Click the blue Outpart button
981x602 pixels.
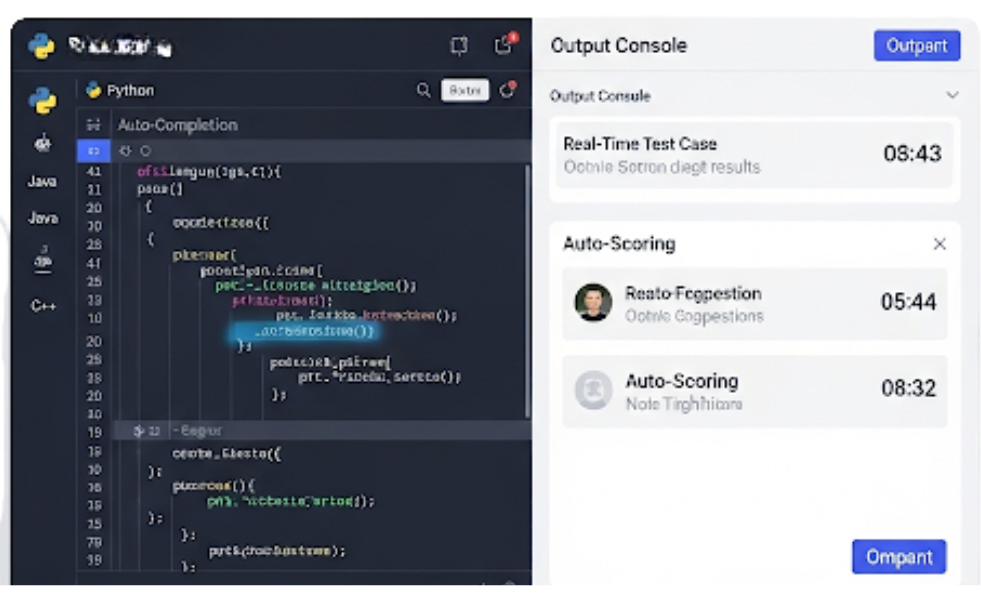click(916, 46)
